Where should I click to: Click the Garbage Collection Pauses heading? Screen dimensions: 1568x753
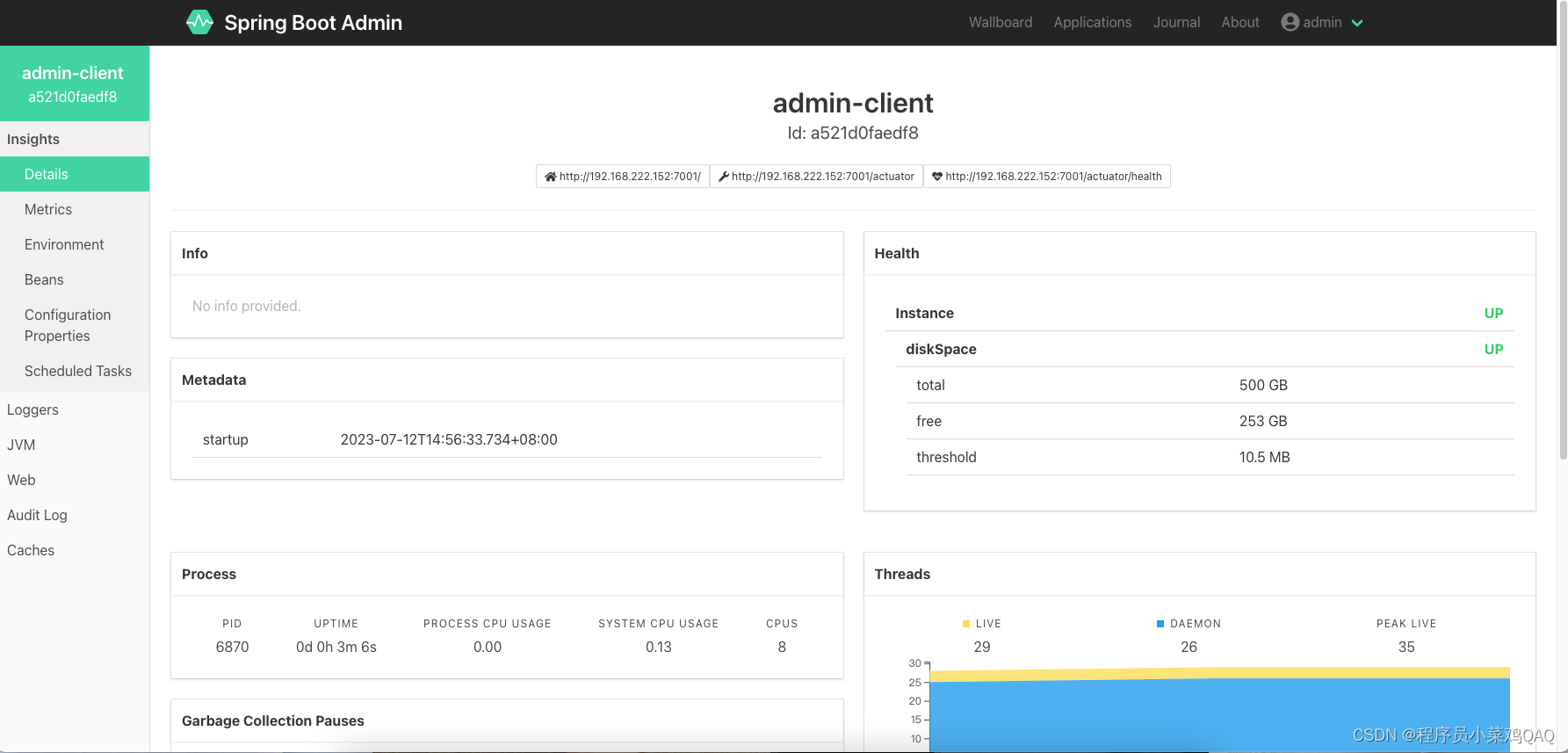tap(272, 720)
